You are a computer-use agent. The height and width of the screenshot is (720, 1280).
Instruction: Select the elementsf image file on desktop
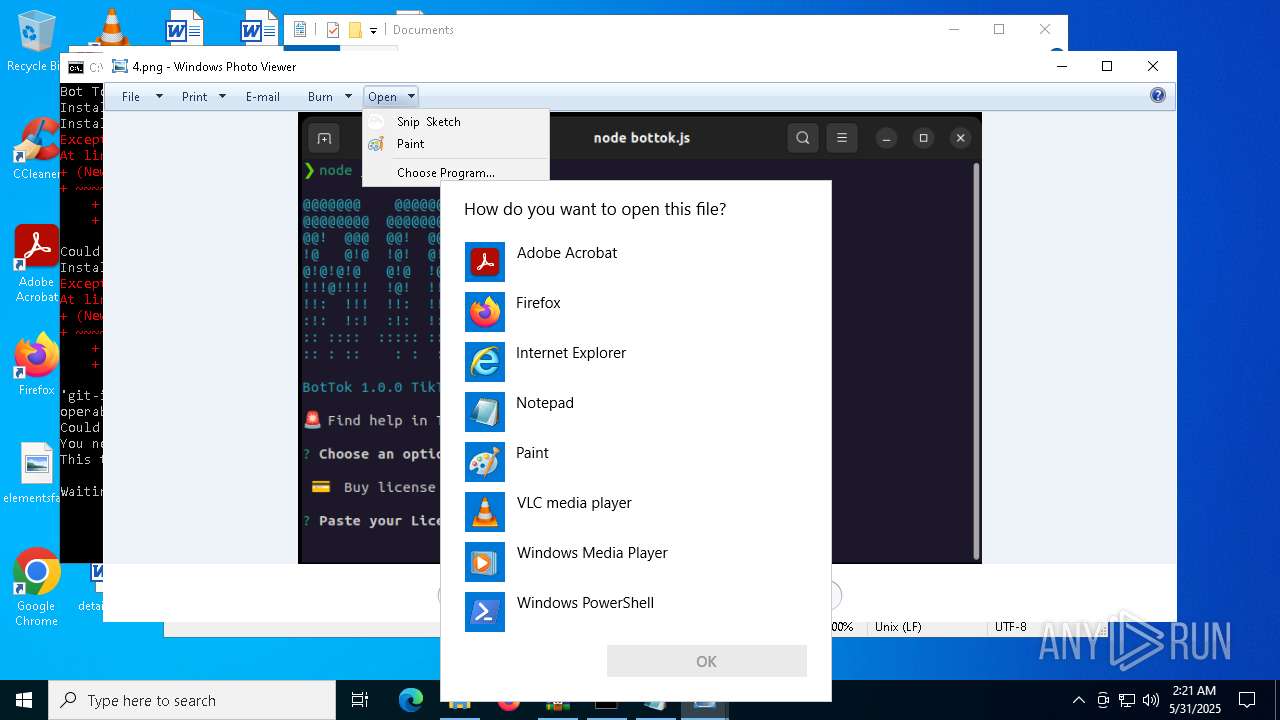34,473
